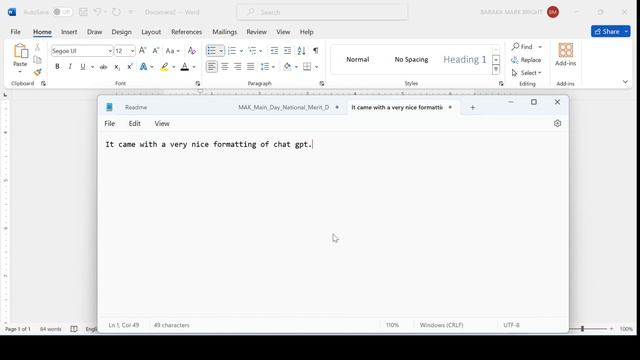Click Replace in Editing group
Viewport: 640px width, 360px height.
(526, 60)
